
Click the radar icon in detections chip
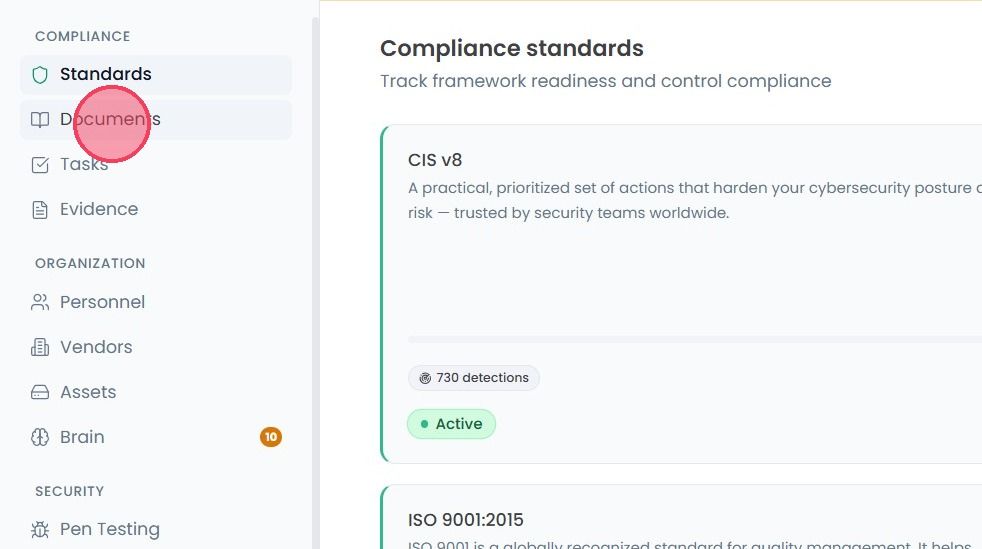pos(425,378)
